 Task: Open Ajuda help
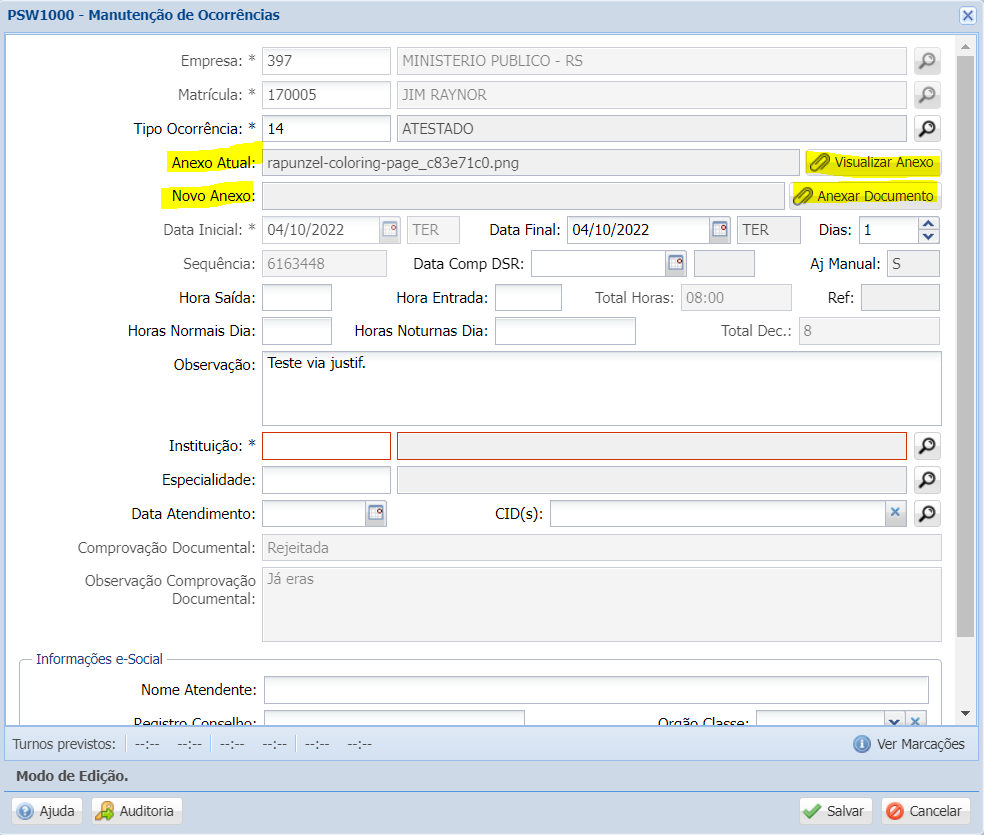[x=47, y=811]
